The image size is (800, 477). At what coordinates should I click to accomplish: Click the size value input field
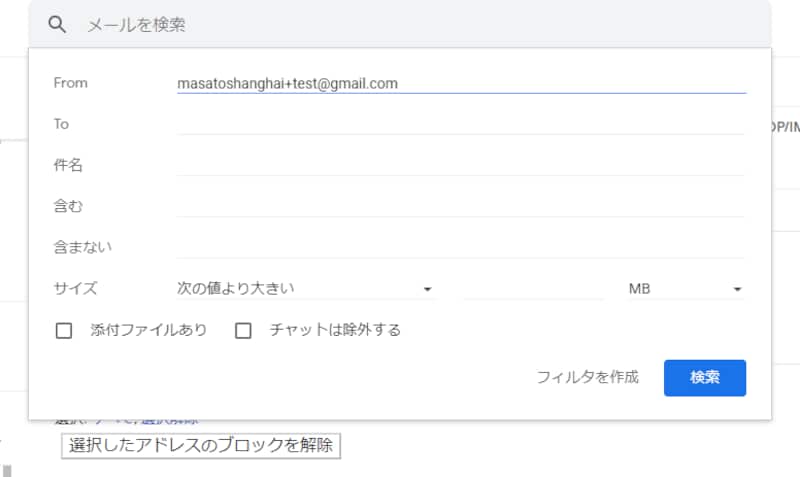pos(533,288)
